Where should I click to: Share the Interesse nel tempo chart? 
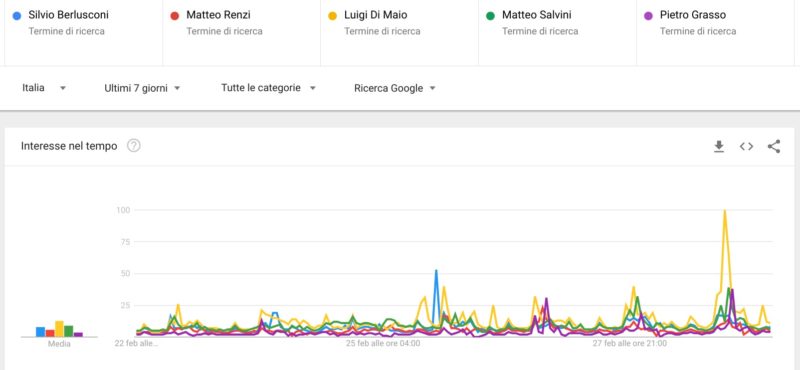pos(774,146)
